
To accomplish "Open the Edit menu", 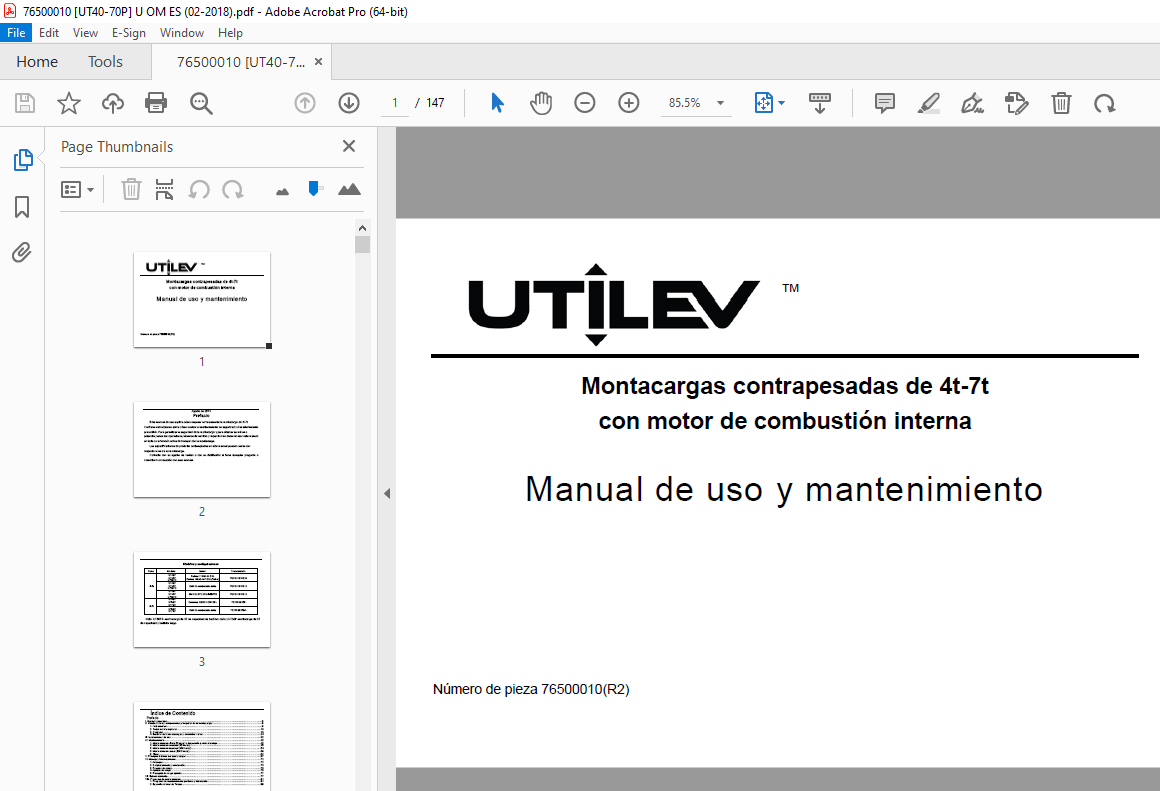I will tap(49, 33).
